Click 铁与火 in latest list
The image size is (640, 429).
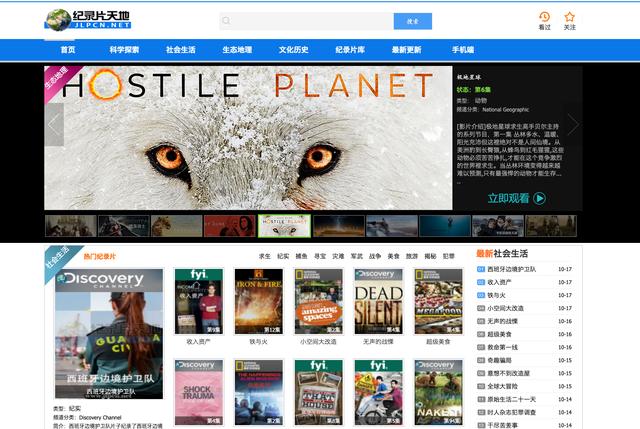[x=496, y=295]
